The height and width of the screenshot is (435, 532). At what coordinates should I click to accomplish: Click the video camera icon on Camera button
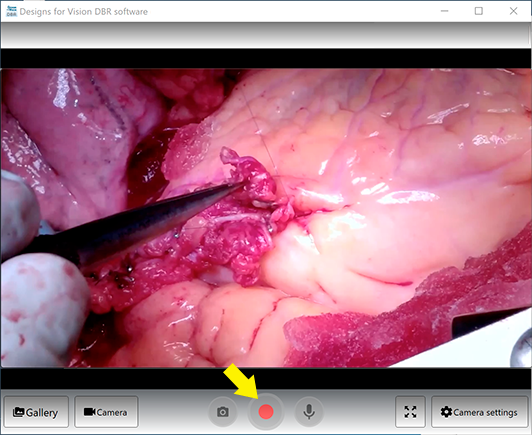90,412
